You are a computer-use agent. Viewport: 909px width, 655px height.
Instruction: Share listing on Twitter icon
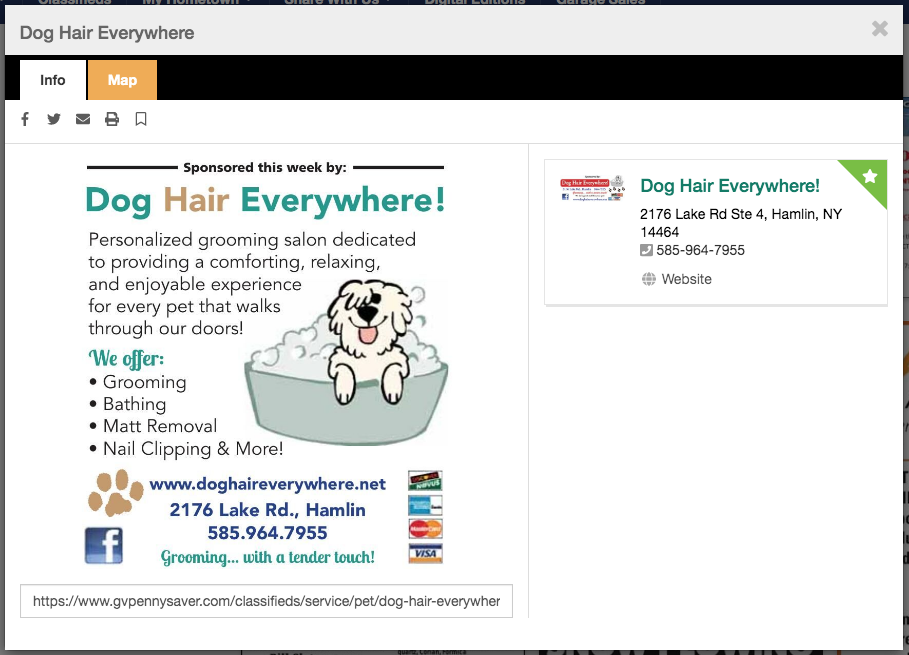(x=54, y=119)
